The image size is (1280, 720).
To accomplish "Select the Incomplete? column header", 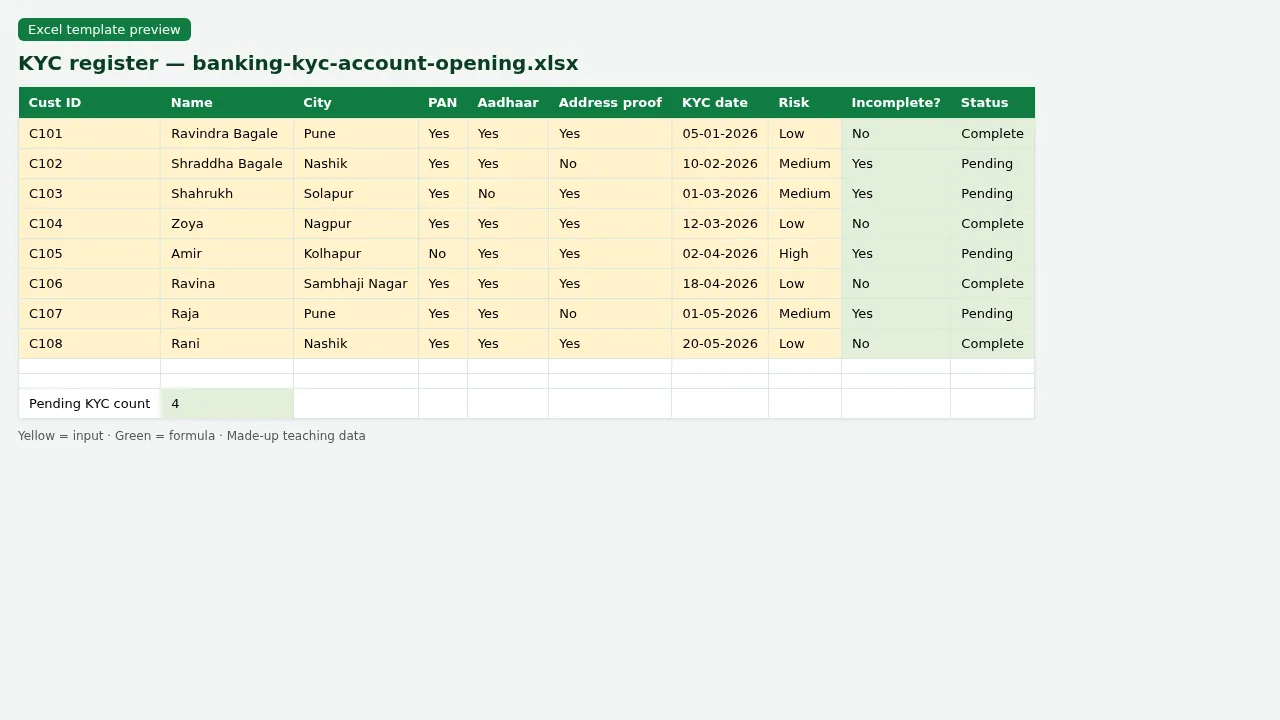I will [x=896, y=103].
